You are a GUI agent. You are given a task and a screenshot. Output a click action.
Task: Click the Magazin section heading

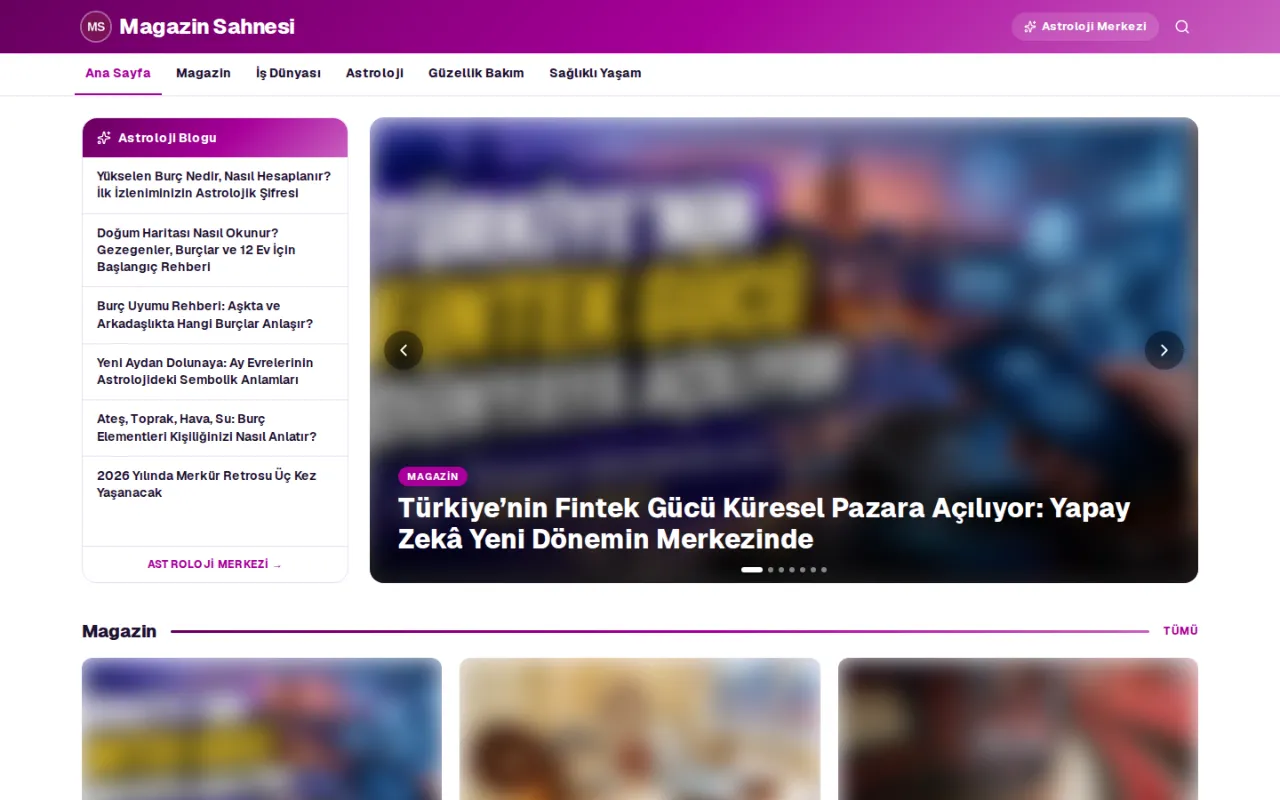click(x=119, y=631)
